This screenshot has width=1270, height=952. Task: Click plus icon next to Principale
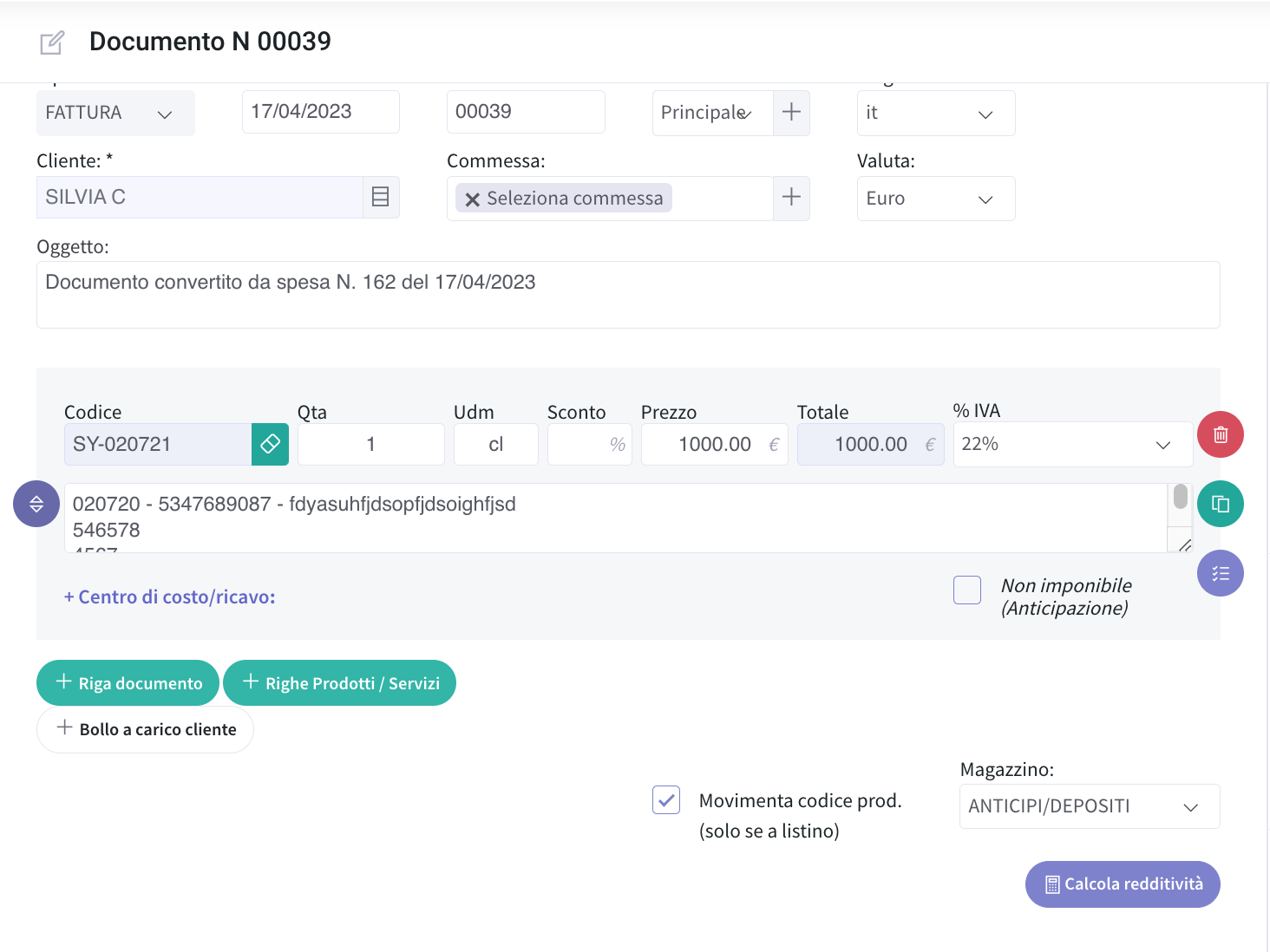791,113
